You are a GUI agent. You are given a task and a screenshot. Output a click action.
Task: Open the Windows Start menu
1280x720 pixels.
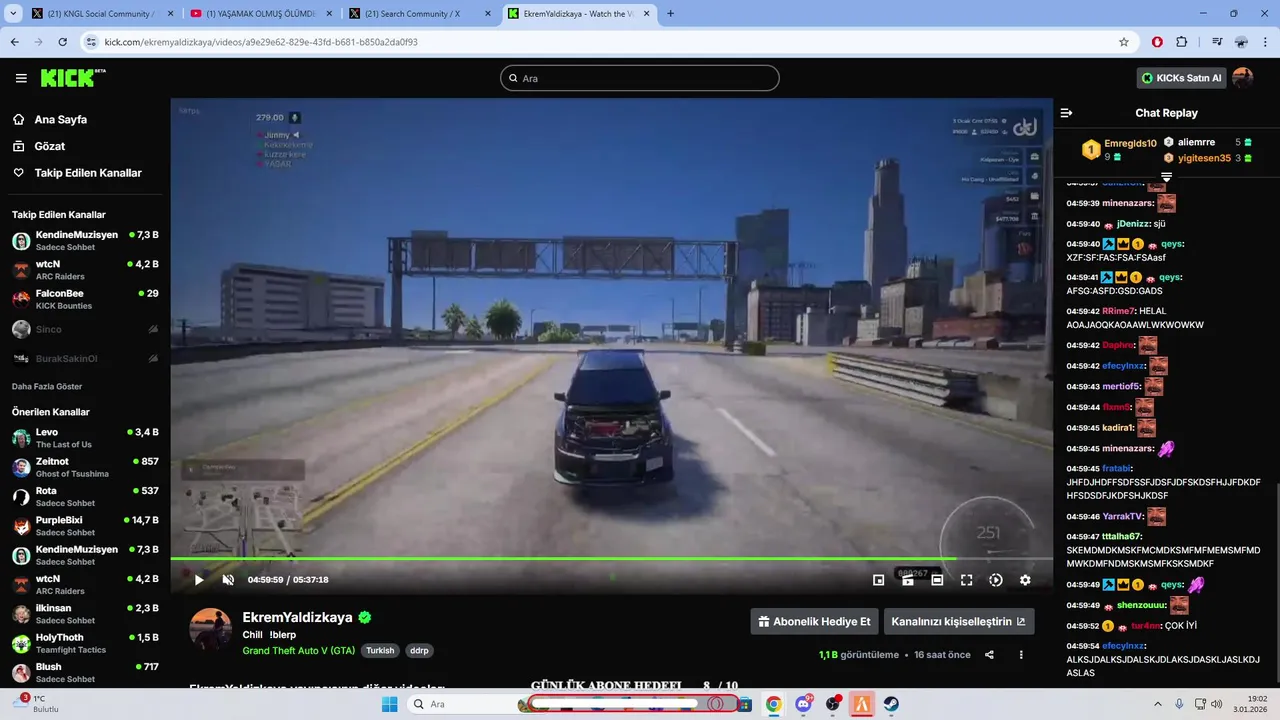(389, 704)
